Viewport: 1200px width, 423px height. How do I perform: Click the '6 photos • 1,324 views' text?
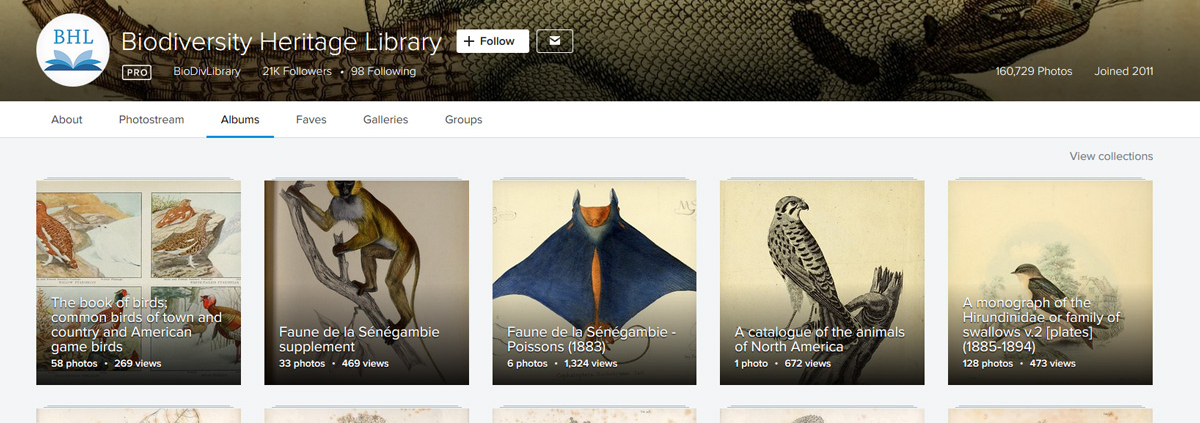[562, 364]
